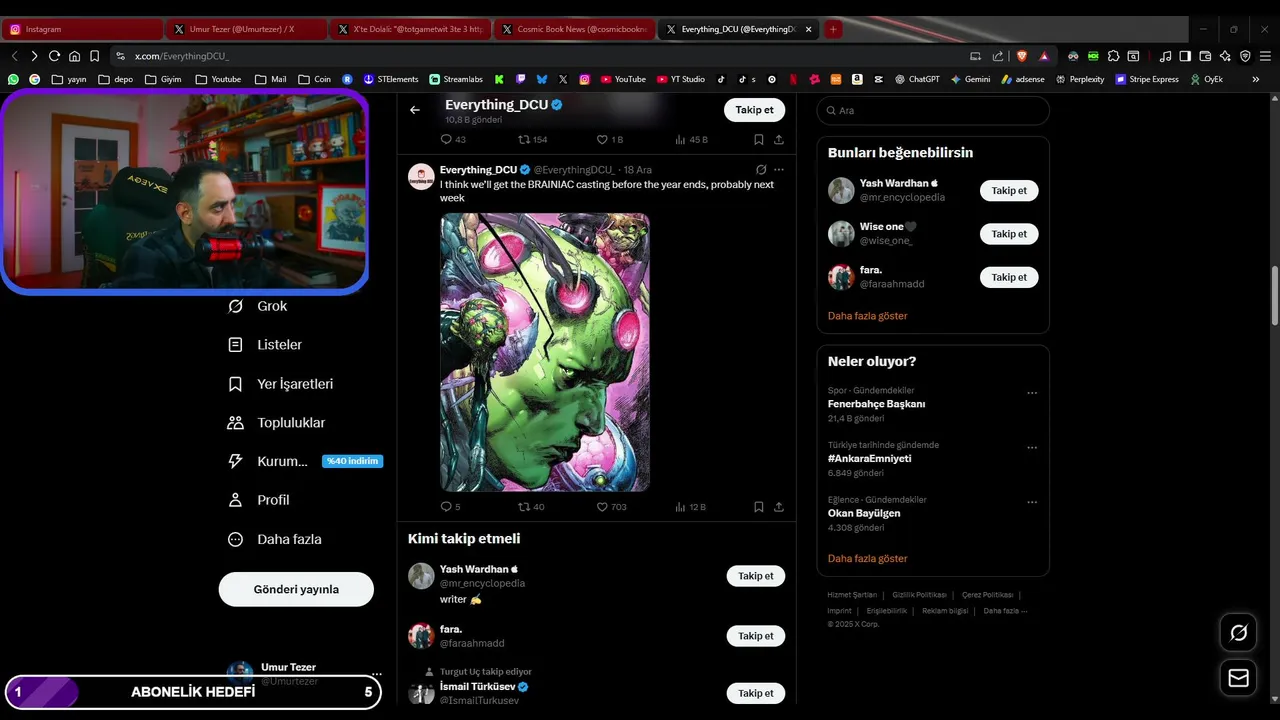Open the WhatsApp bookmark icon
The width and height of the screenshot is (1280, 720).
point(13,79)
